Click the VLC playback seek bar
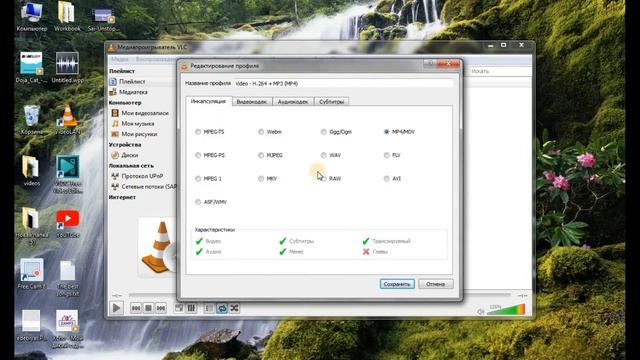This screenshot has height=360, width=640. [x=320, y=295]
